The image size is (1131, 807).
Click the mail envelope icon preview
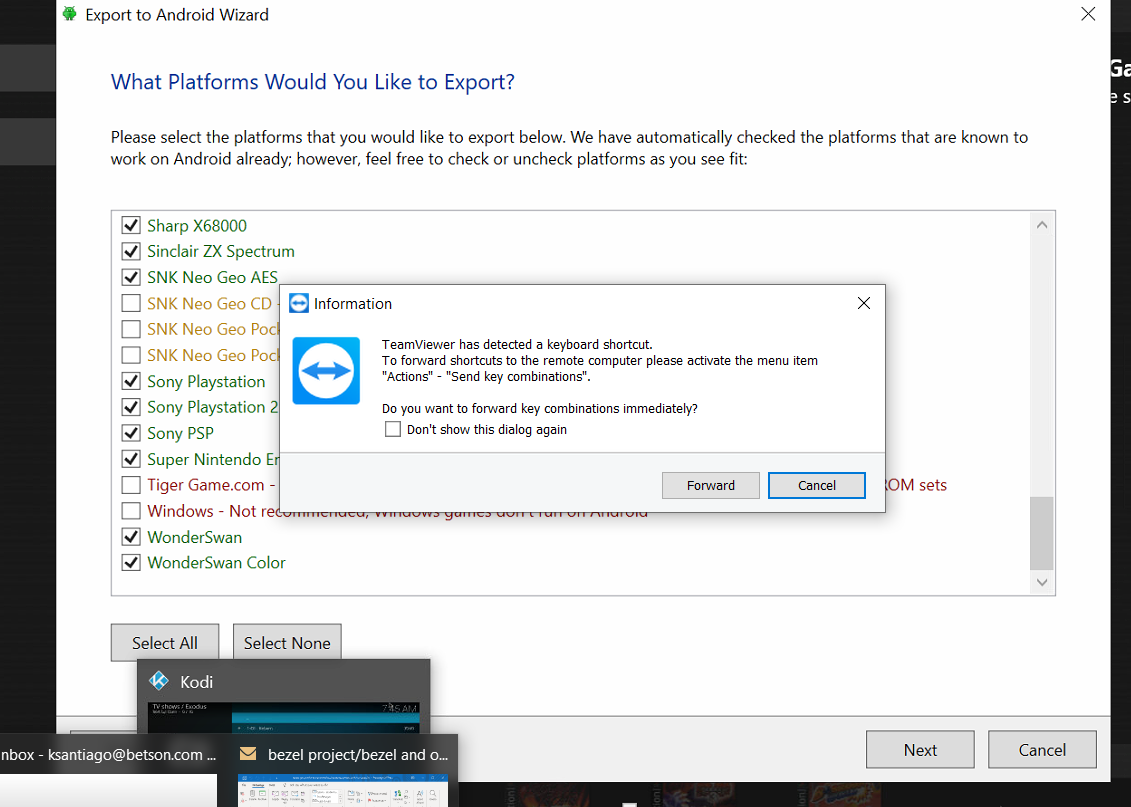[x=248, y=754]
